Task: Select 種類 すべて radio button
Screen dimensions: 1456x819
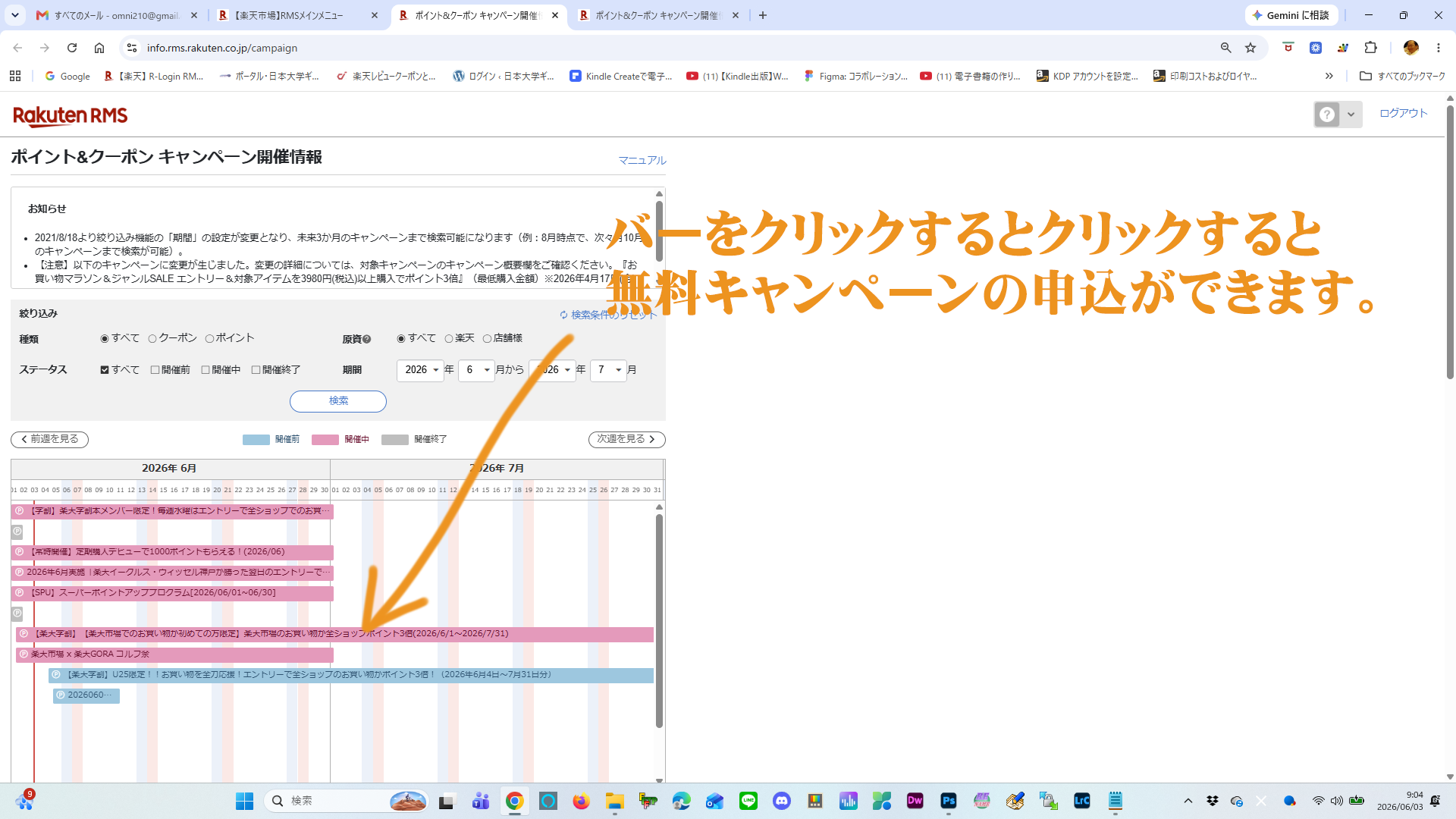Action: click(105, 339)
